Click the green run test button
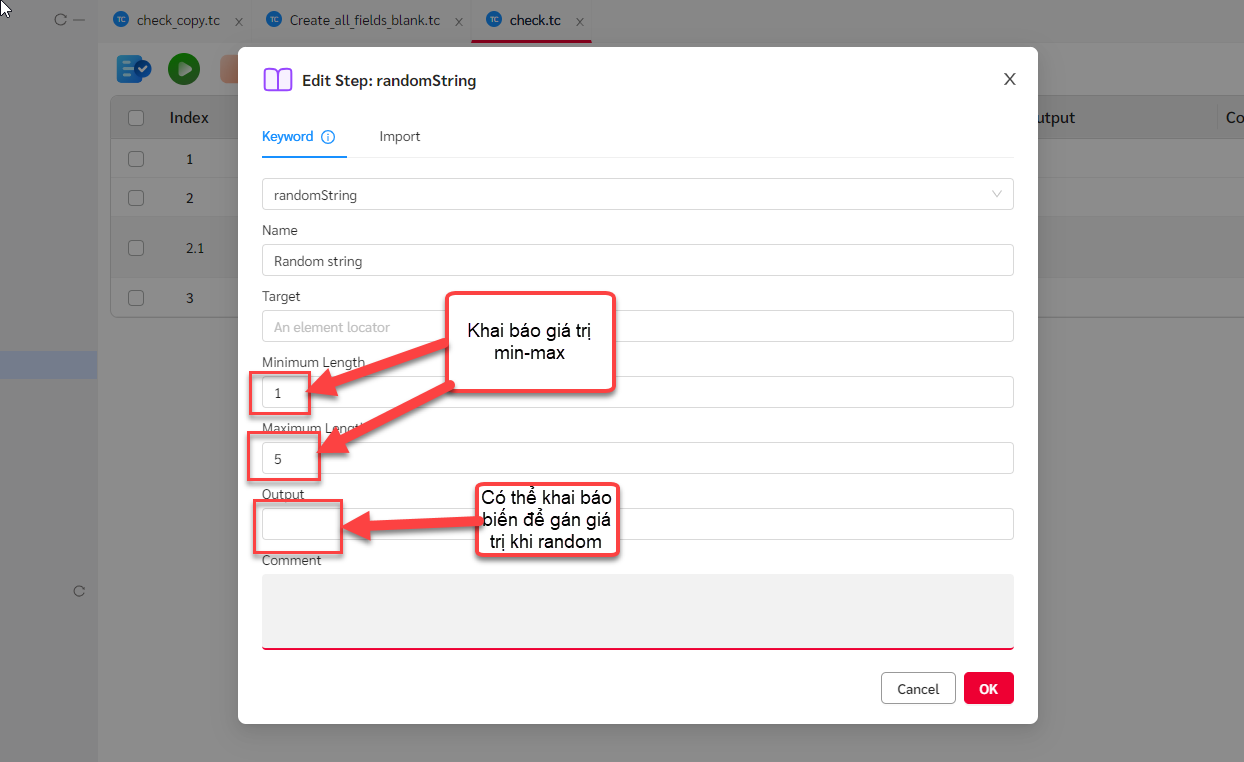This screenshot has width=1244, height=762. [x=183, y=69]
